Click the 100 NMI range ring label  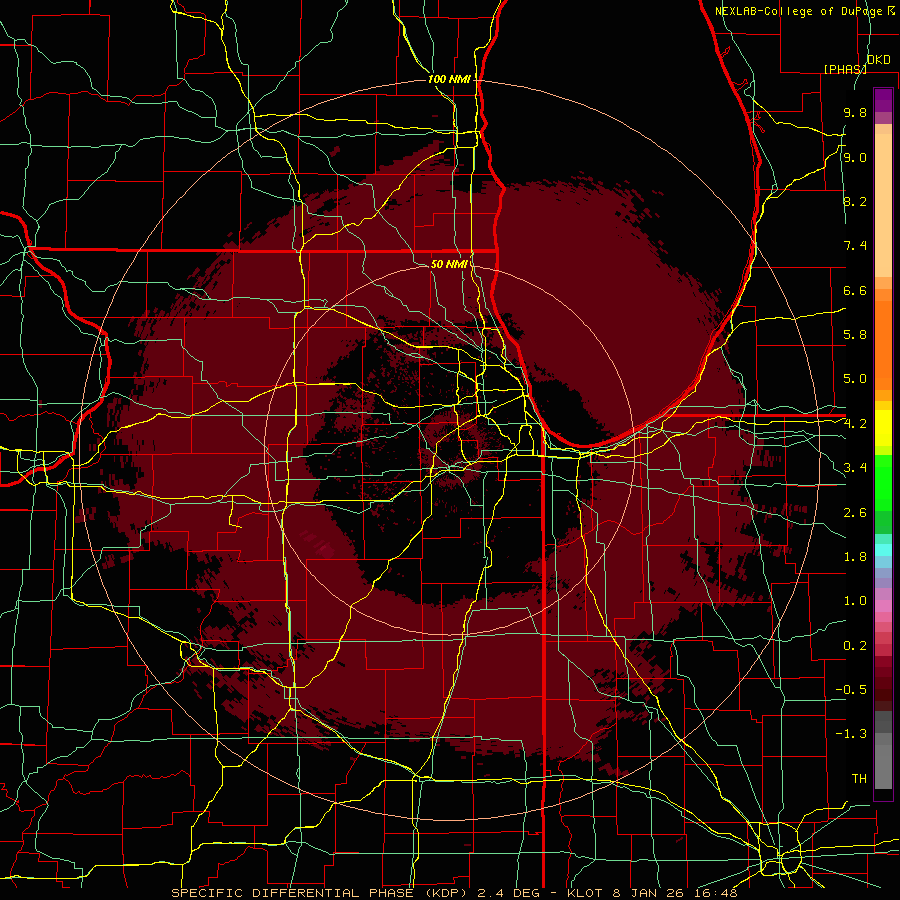449,79
